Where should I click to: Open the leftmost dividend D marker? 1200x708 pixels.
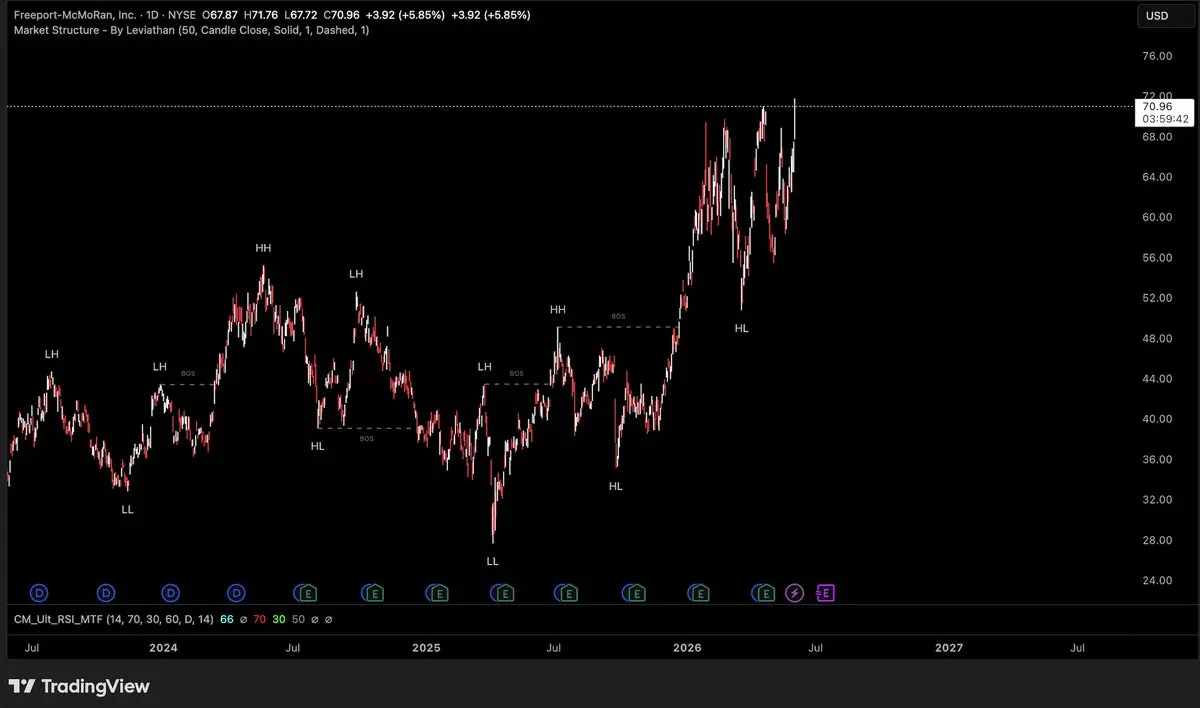point(40,593)
